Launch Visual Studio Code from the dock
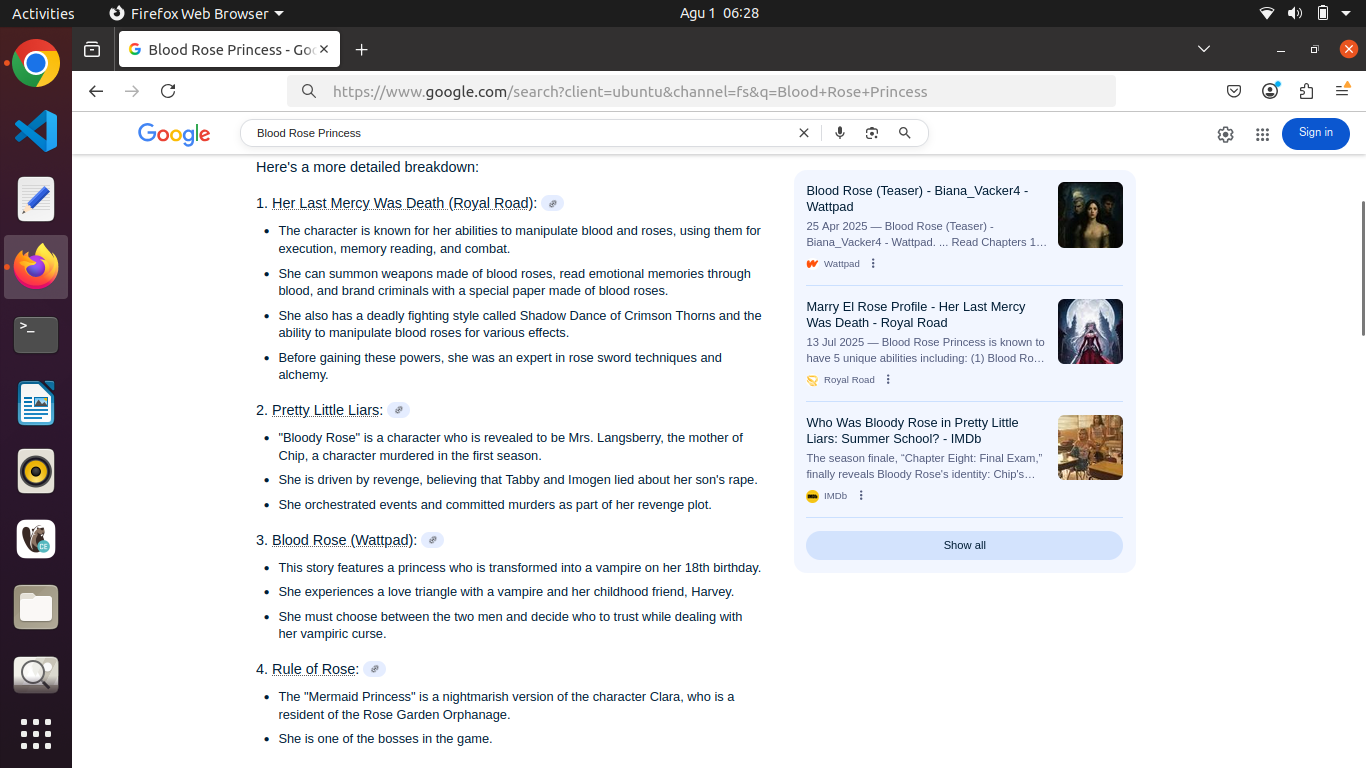The height and width of the screenshot is (768, 1366). point(36,131)
